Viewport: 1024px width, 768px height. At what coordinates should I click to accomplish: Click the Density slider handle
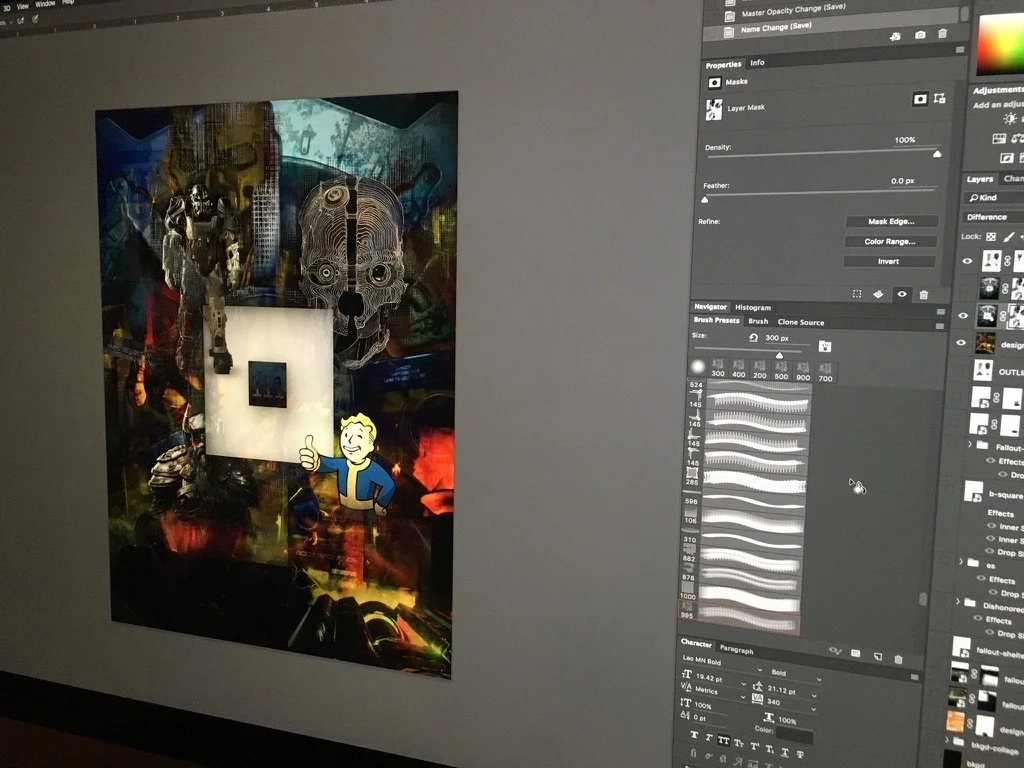(937, 153)
